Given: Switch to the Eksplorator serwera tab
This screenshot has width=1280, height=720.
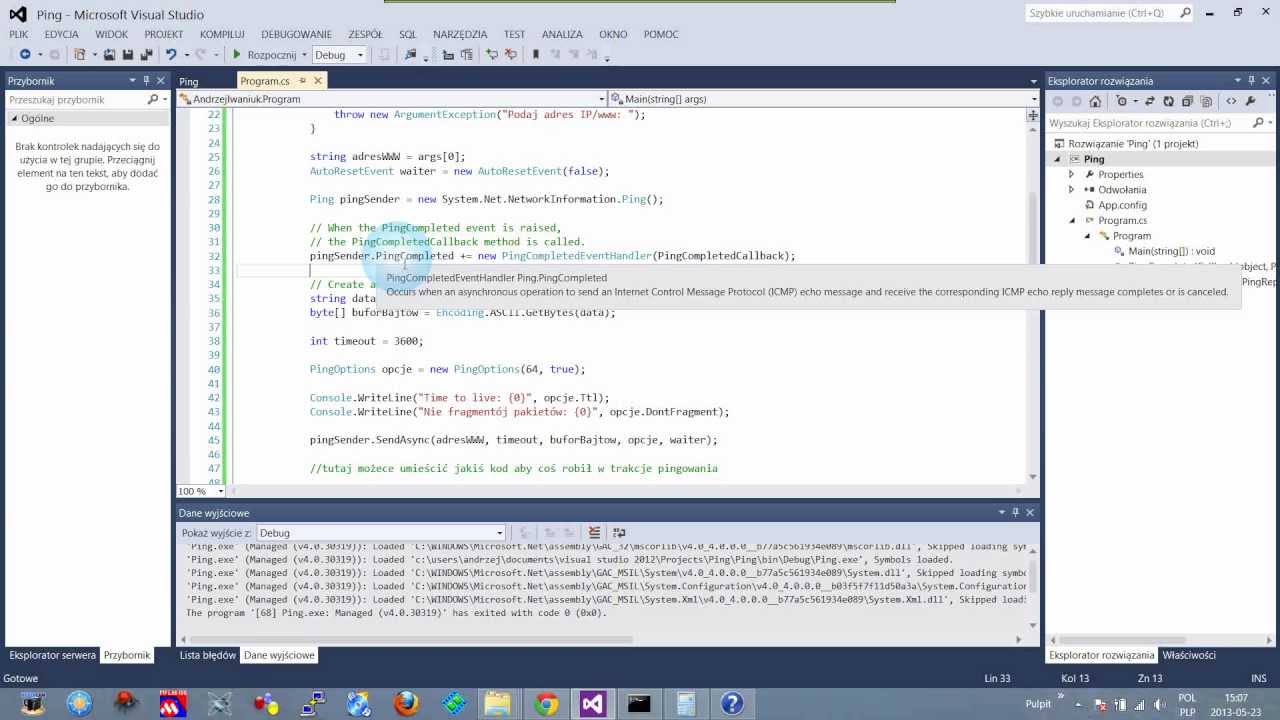Looking at the screenshot, I should point(53,655).
